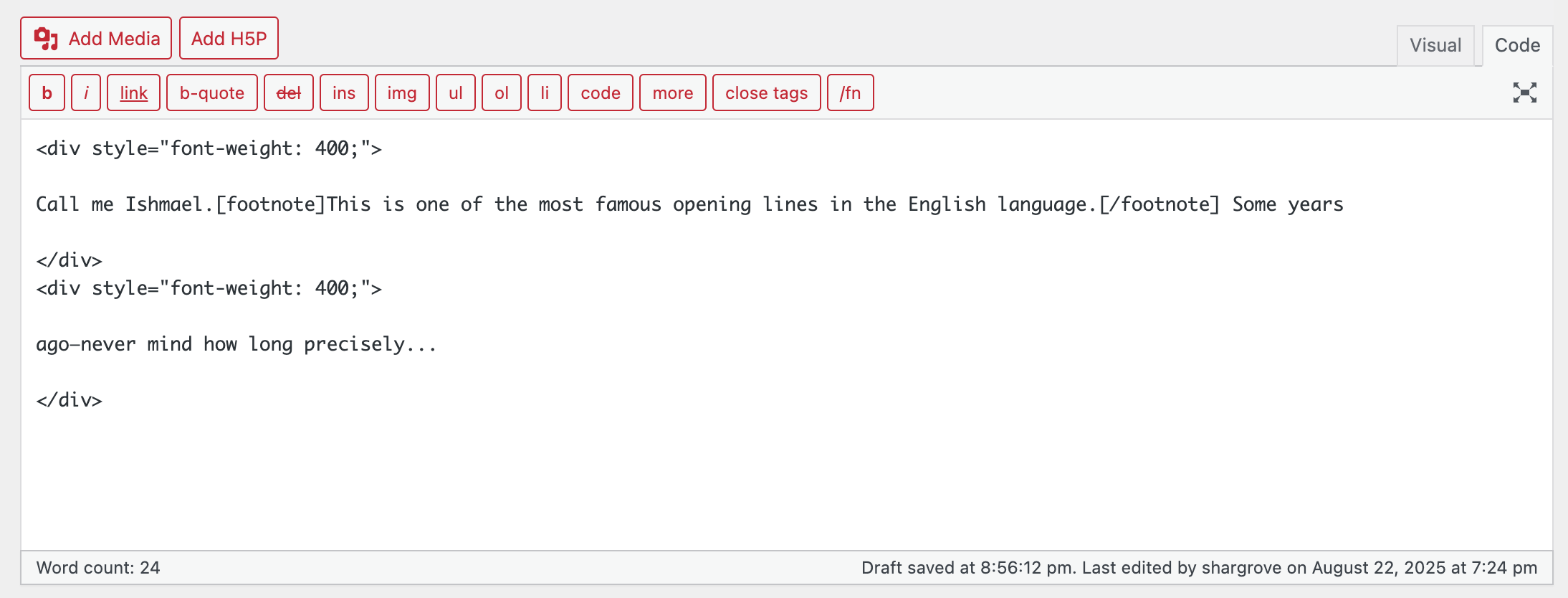1568x598 pixels.
Task: Insert a hyperlink using link button
Action: pyautogui.click(x=133, y=93)
